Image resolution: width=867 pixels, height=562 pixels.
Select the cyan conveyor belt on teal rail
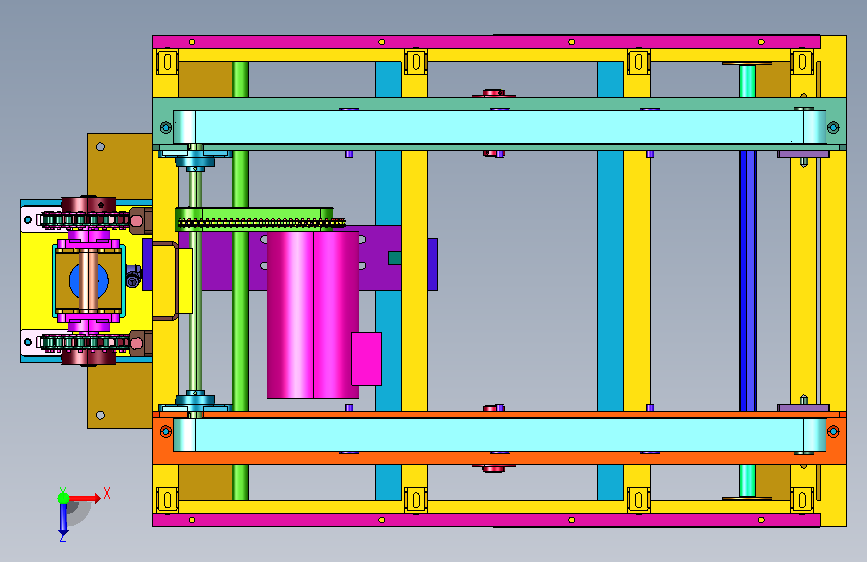(x=499, y=127)
